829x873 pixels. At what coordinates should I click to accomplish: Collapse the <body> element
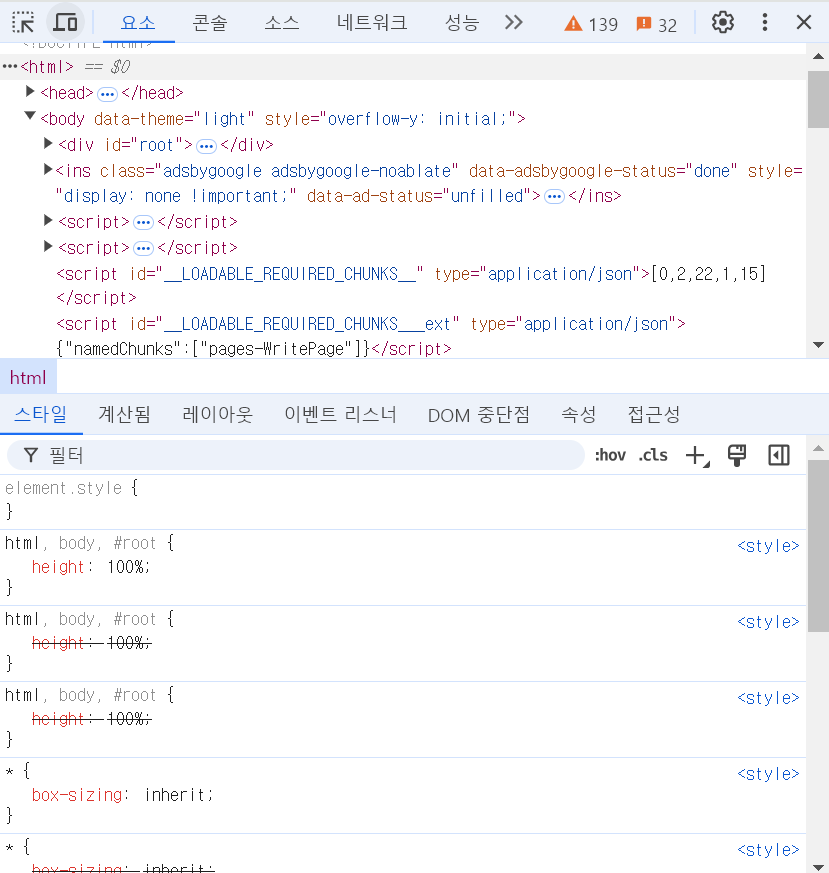click(30, 116)
